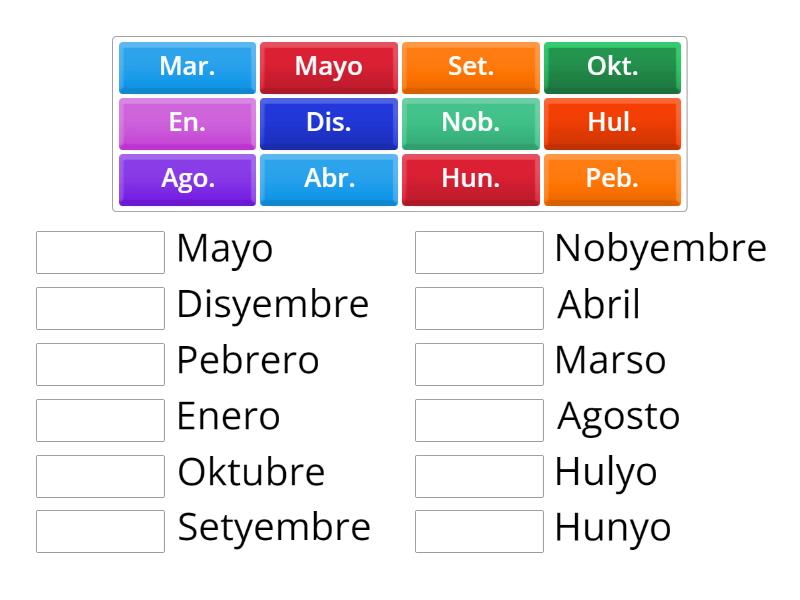
Task: Click the blank slot beside Pebrero
Action: tap(100, 364)
